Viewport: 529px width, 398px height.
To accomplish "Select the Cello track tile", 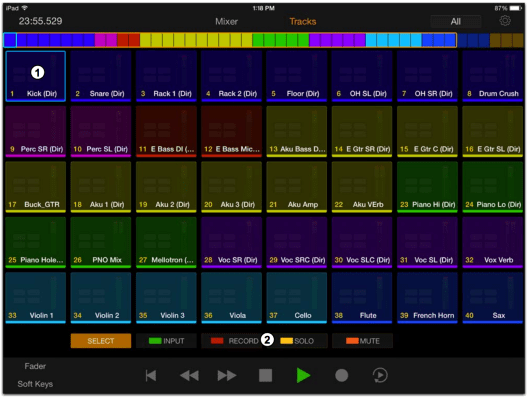I will [x=297, y=298].
